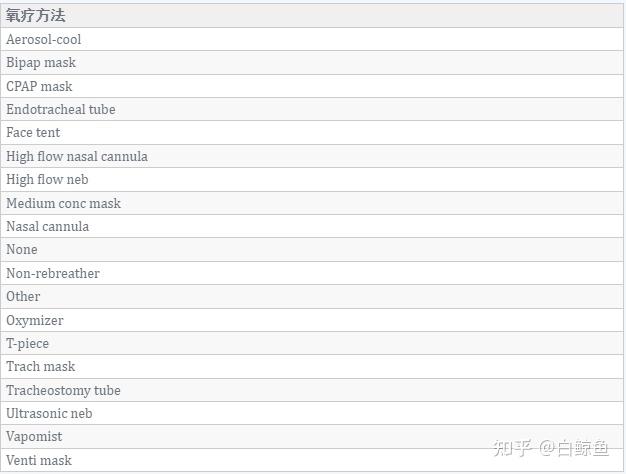
Task: Click the Trach mask entry
Action: [x=312, y=367]
